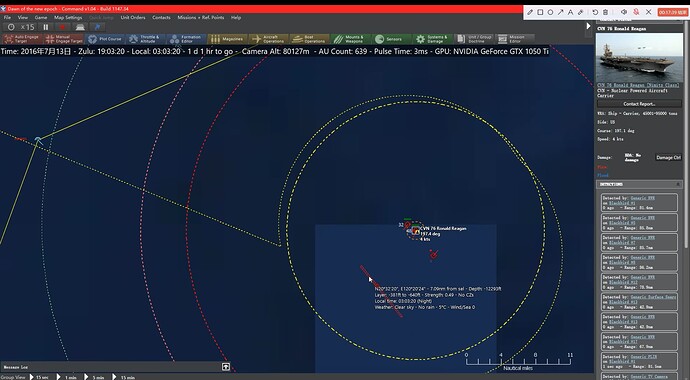Viewport: 690px width, 380px height.
Task: Mute the recording microphone
Action: pyautogui.click(x=636, y=12)
